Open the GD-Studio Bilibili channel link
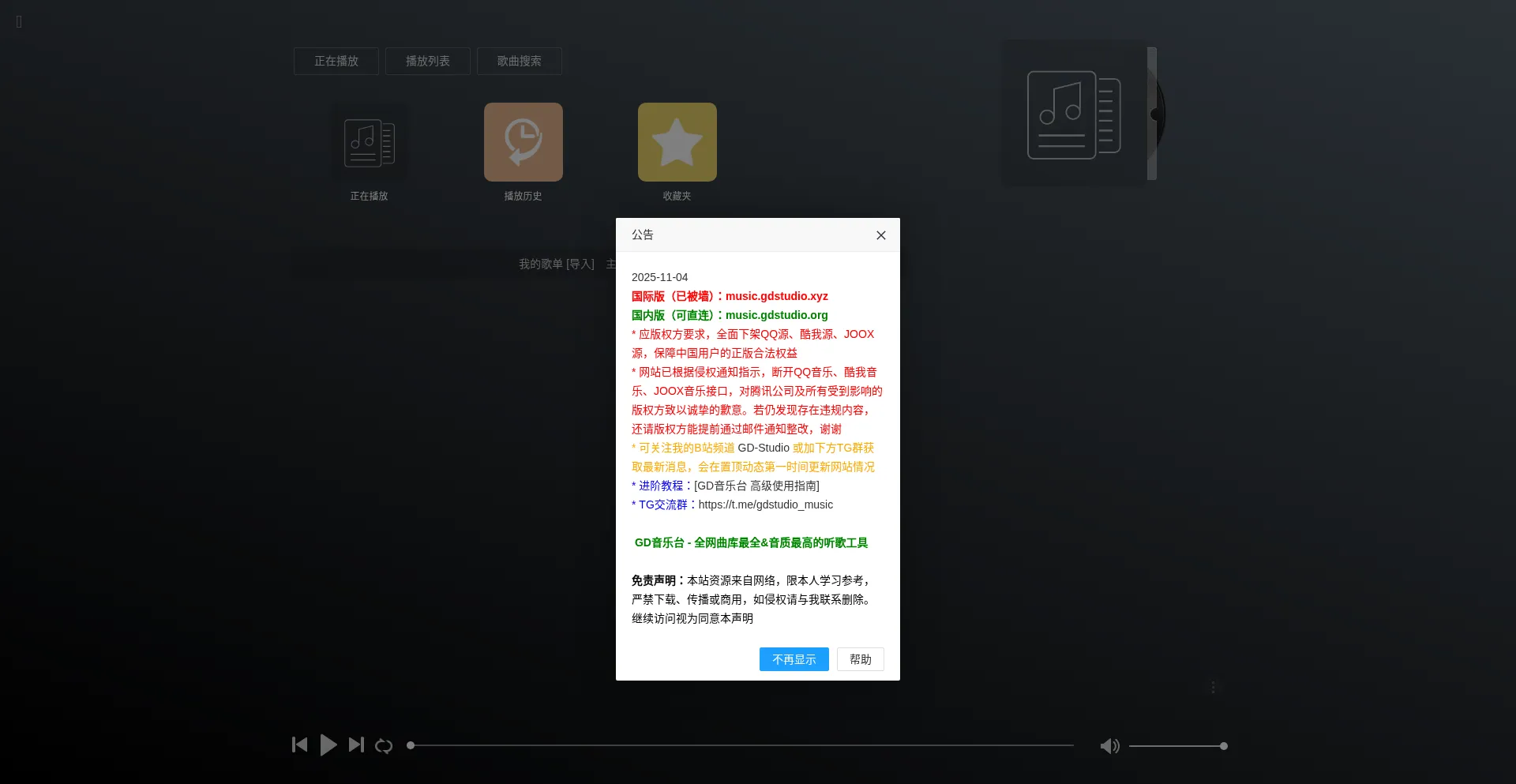Viewport: 1516px width, 784px height. click(764, 448)
